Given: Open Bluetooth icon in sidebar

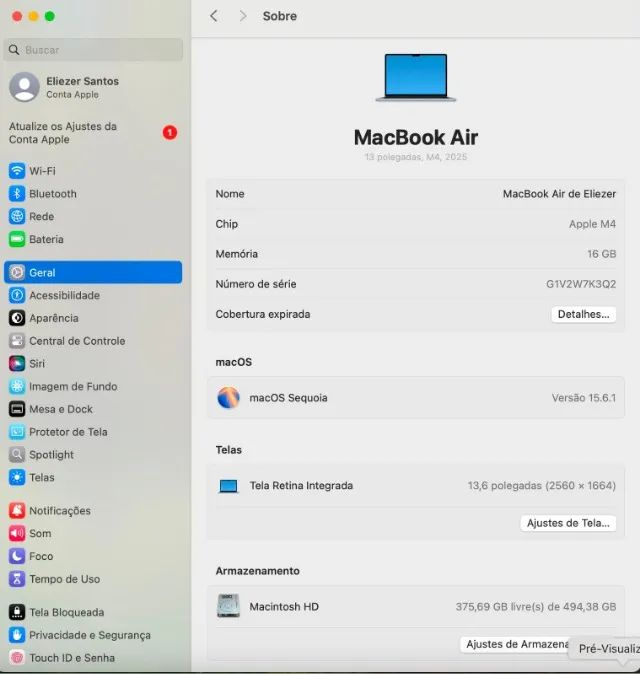Looking at the screenshot, I should (x=17, y=193).
